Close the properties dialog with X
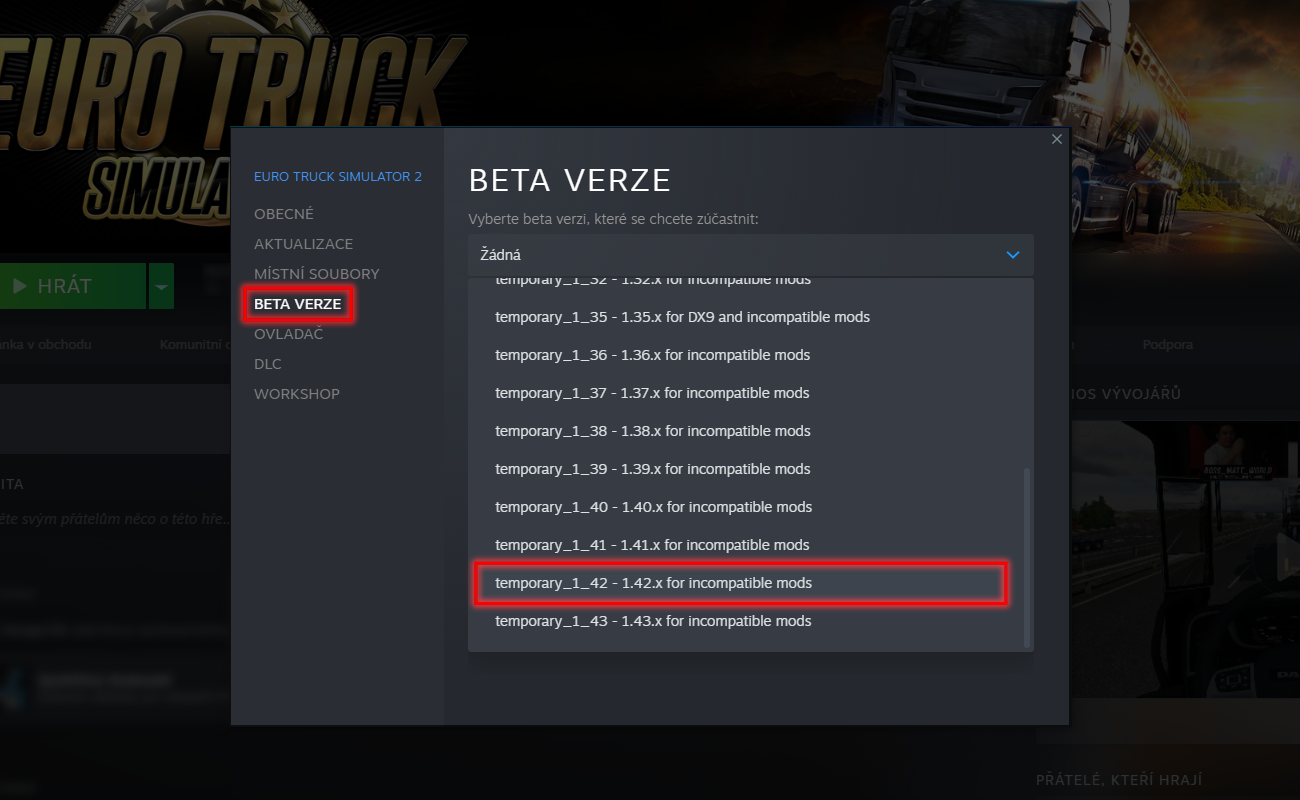 [x=1056, y=140]
